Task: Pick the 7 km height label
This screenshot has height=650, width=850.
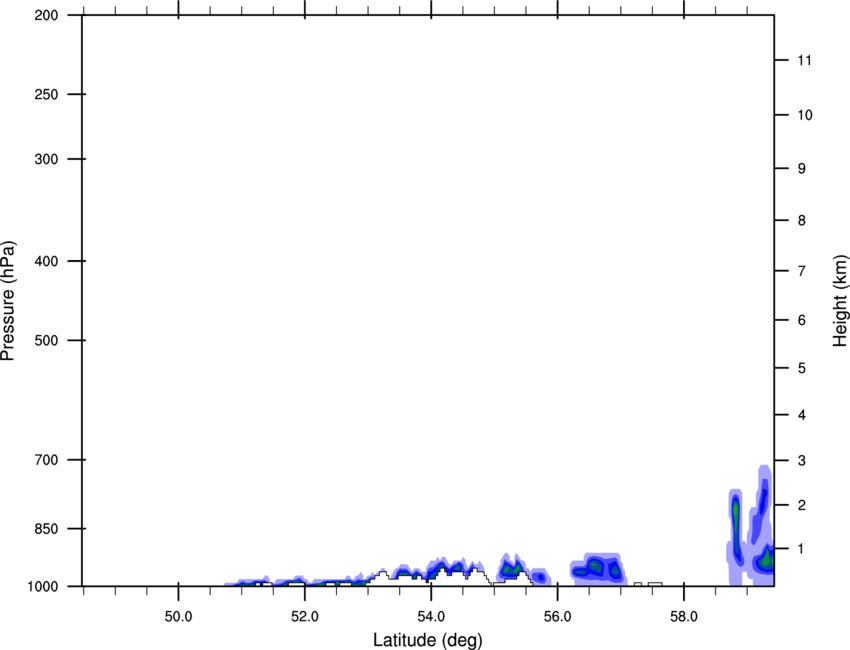Action: tap(802, 271)
